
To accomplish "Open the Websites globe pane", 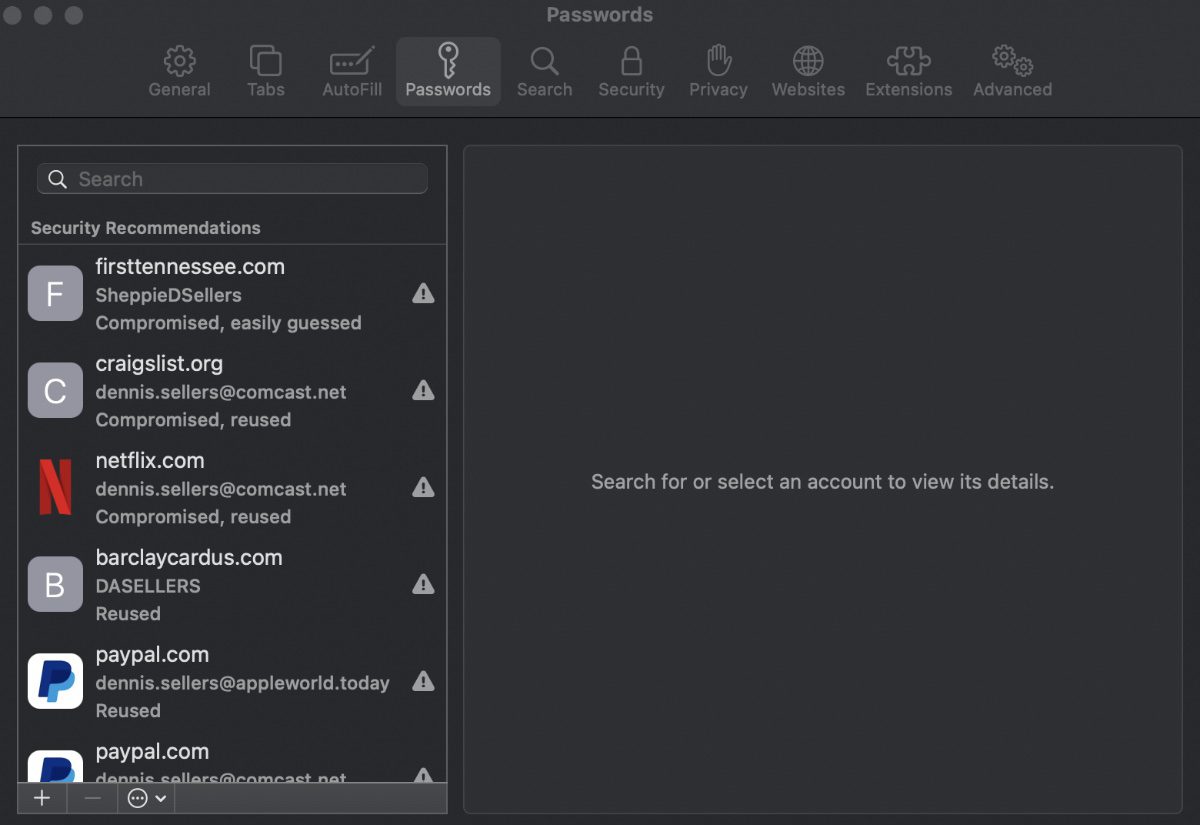I will click(808, 71).
